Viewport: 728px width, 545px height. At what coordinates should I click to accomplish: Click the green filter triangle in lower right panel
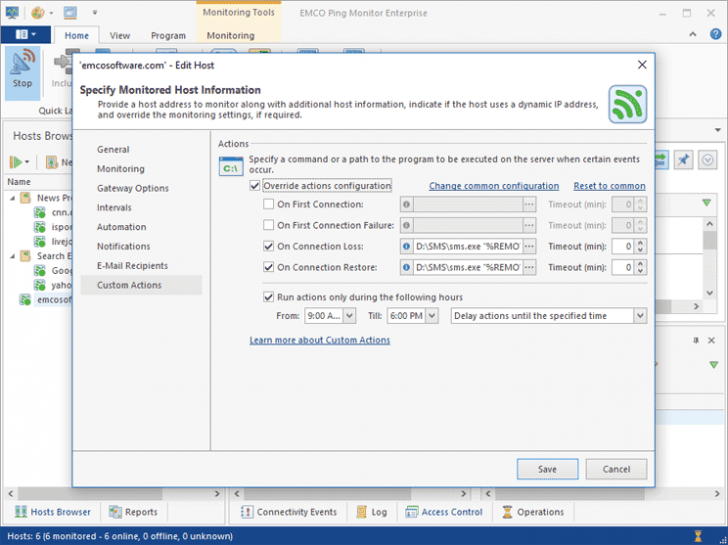click(x=714, y=365)
